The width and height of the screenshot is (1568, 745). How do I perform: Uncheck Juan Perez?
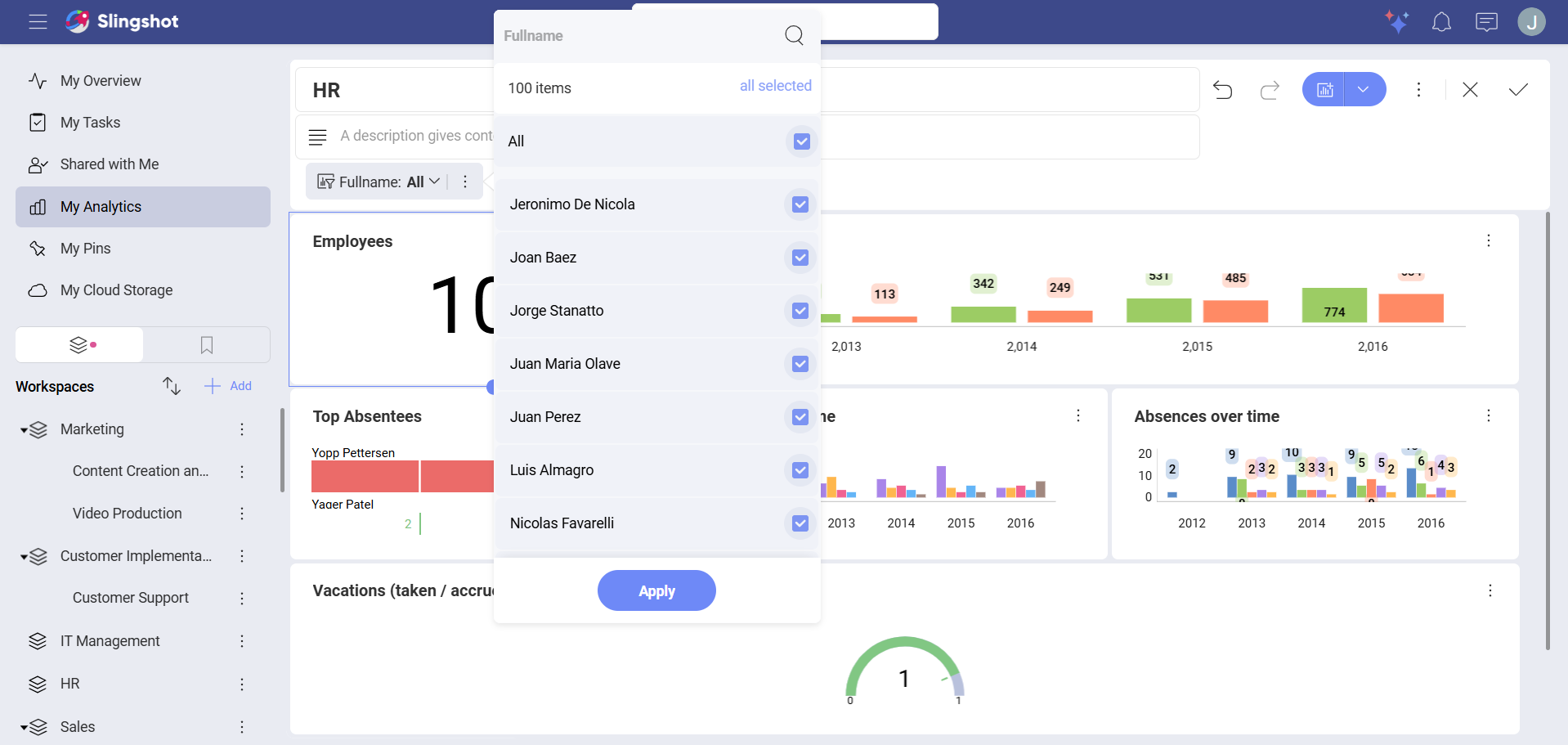coord(800,417)
